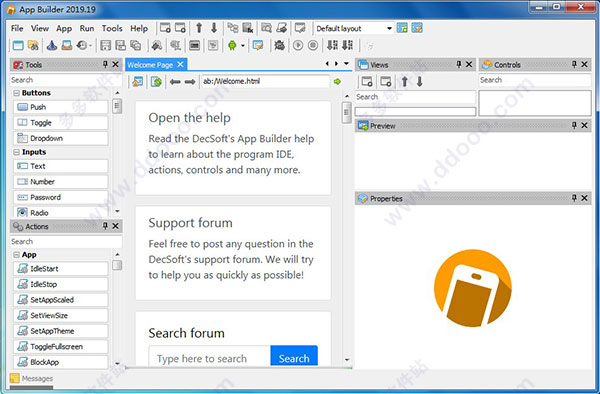Click the blue wizard hat icon
This screenshot has width=600, height=394.
click(52, 46)
